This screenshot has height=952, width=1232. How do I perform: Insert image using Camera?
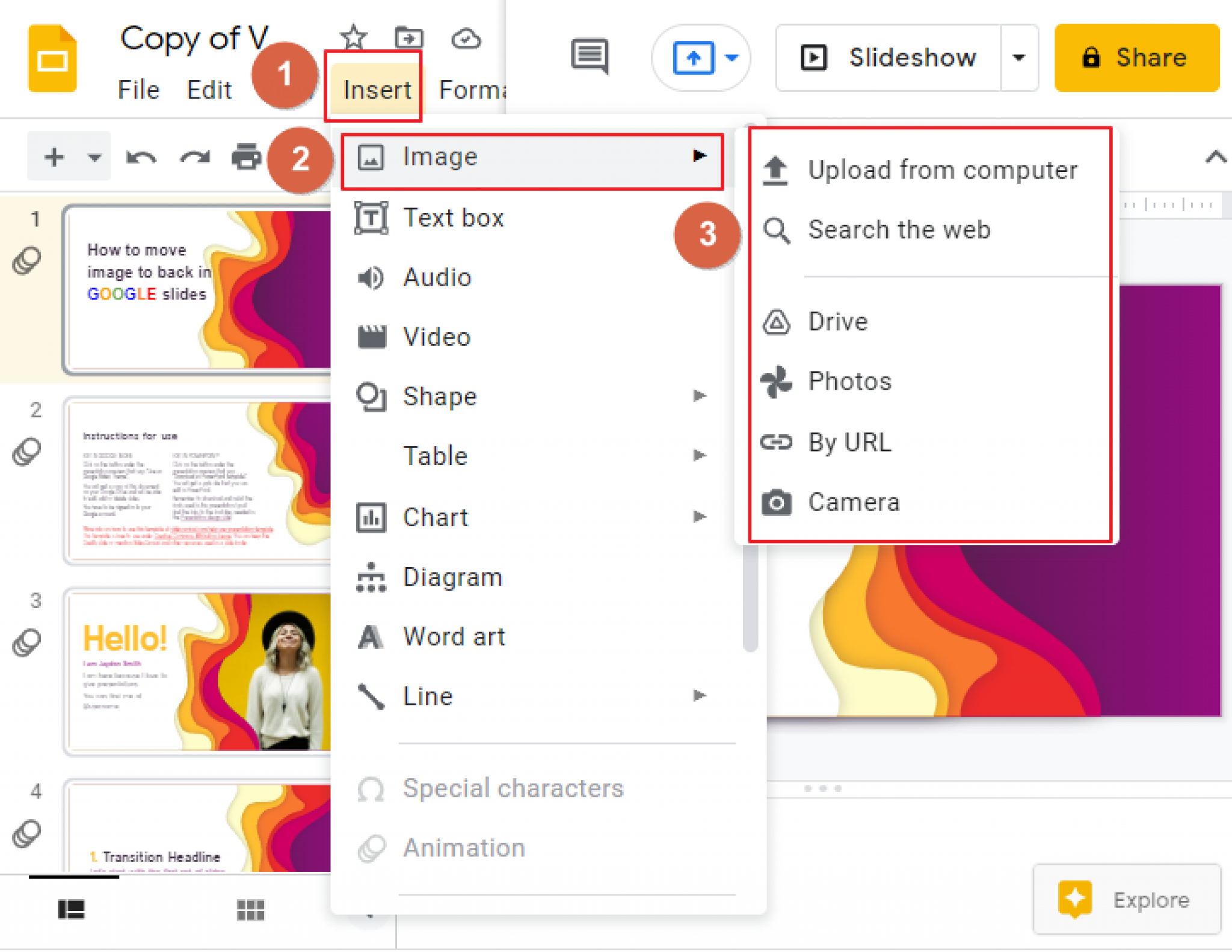[855, 500]
